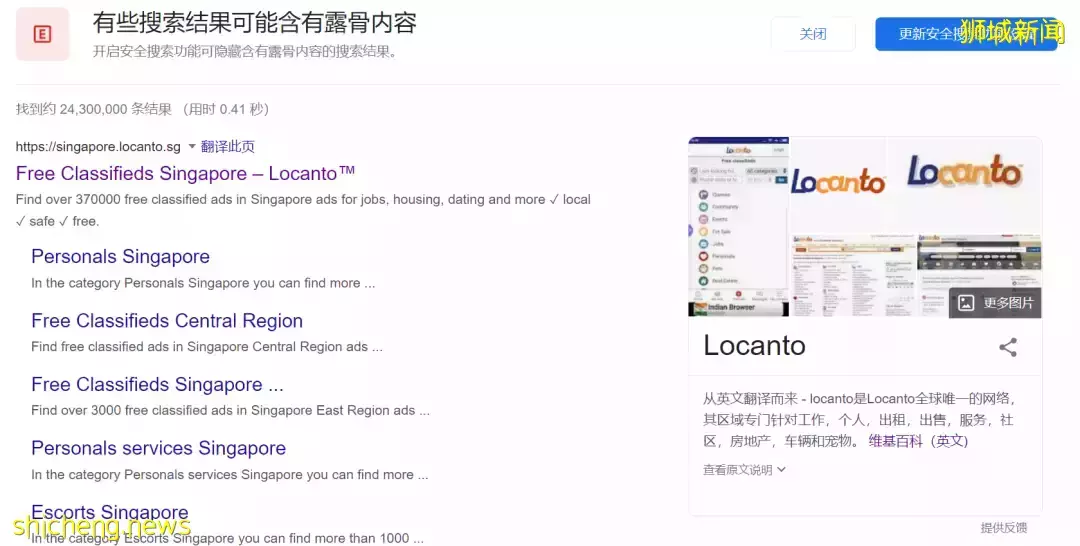Dismiss the SafeSearch notice with 关闭
The width and height of the screenshot is (1080, 546).
[813, 34]
